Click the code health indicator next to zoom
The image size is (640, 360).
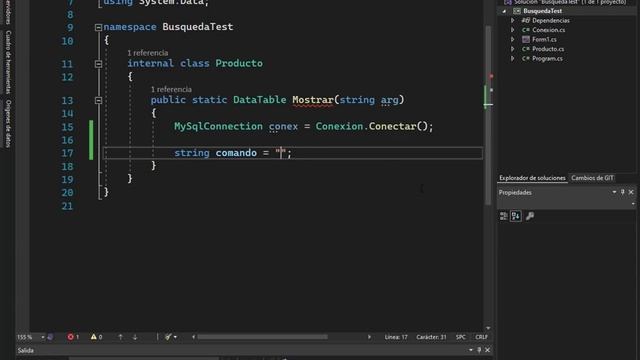[x=50, y=337]
